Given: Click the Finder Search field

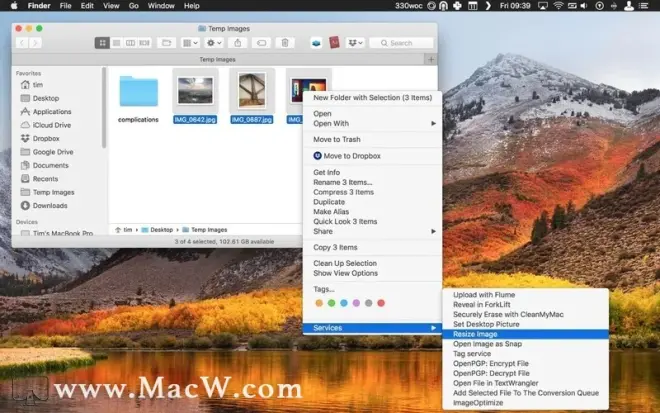Looking at the screenshot, I should coord(401,43).
